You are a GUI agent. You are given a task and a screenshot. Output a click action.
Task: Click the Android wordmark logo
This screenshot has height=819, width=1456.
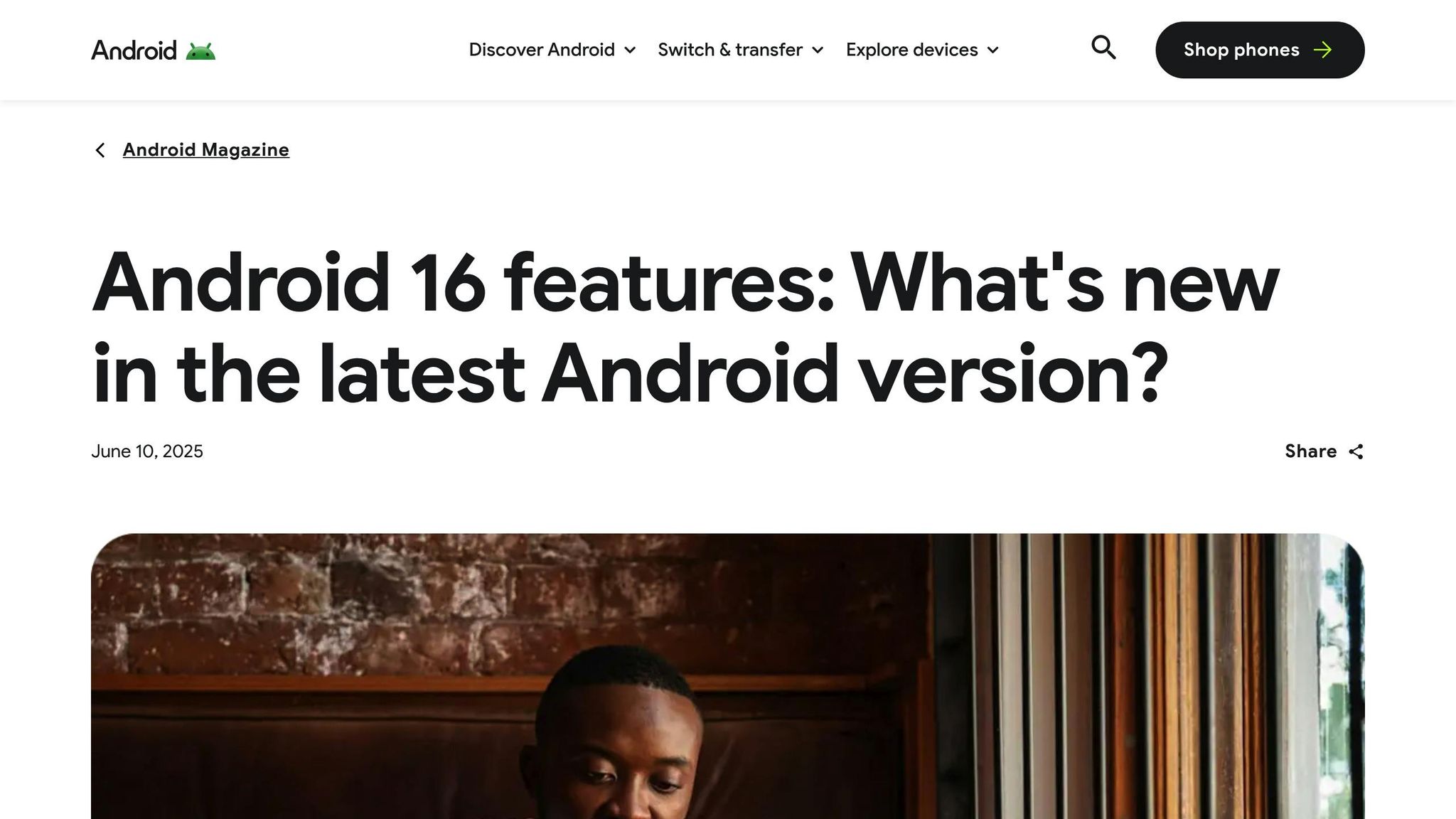[134, 50]
